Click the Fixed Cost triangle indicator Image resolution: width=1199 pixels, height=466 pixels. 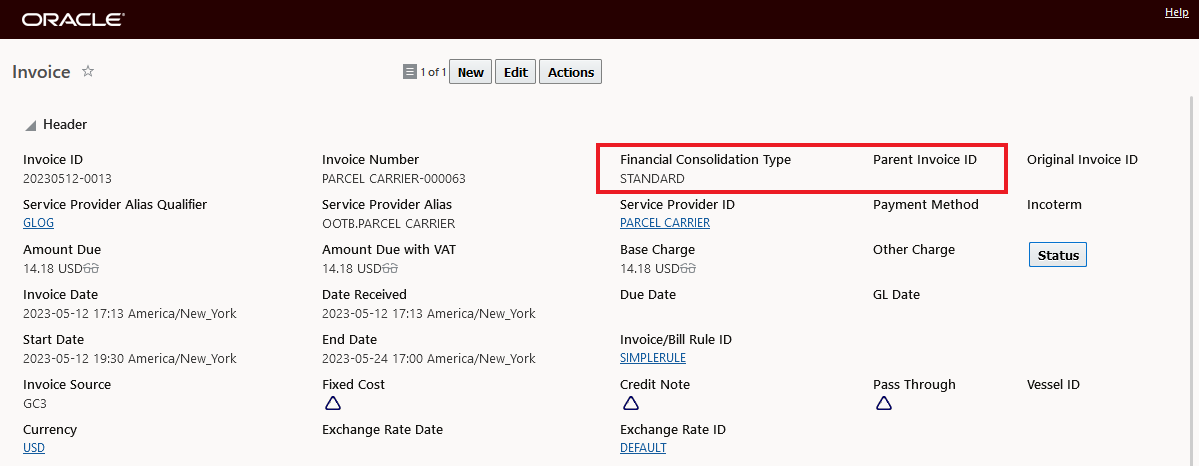tap(333, 403)
